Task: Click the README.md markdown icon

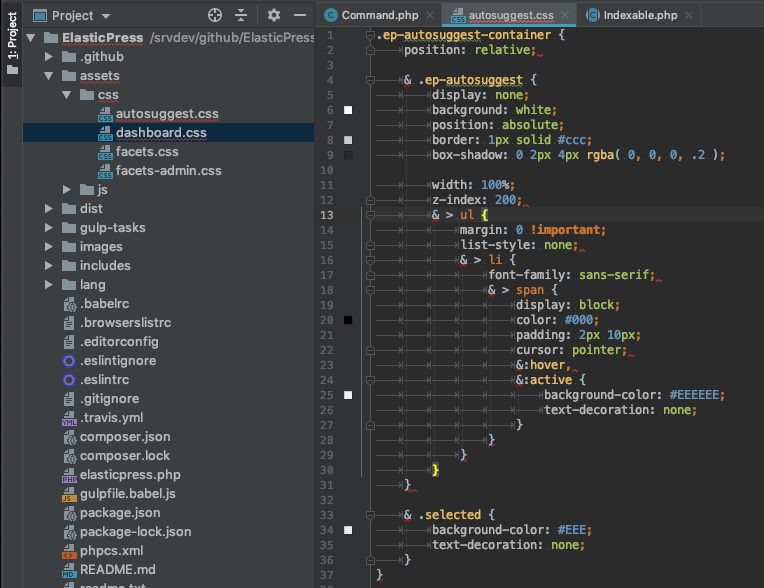Action: (69, 570)
